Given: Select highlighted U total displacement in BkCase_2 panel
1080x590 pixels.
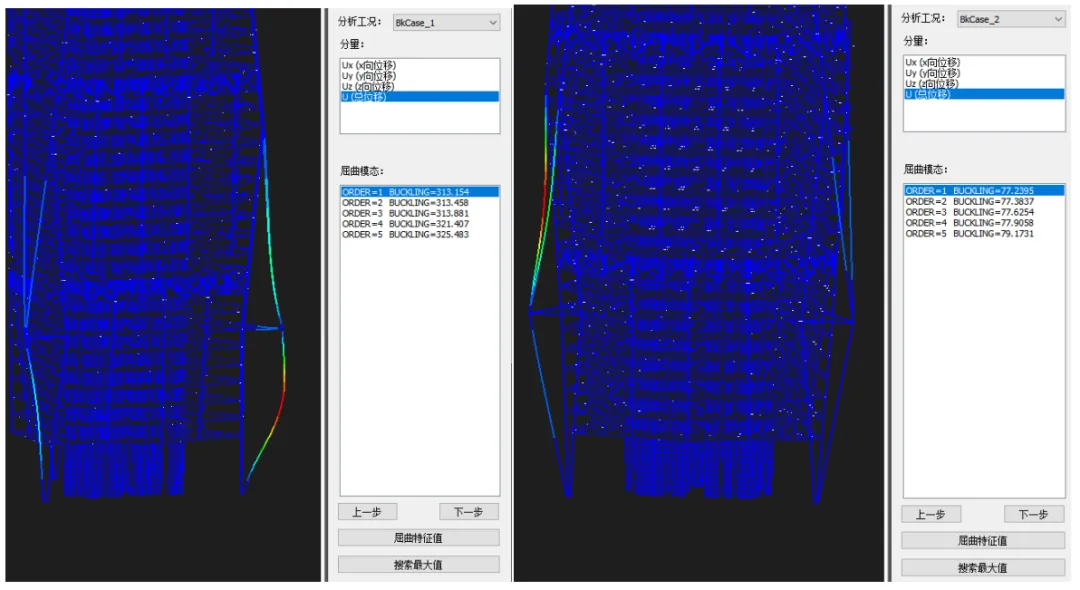Looking at the screenshot, I should click(x=932, y=94).
